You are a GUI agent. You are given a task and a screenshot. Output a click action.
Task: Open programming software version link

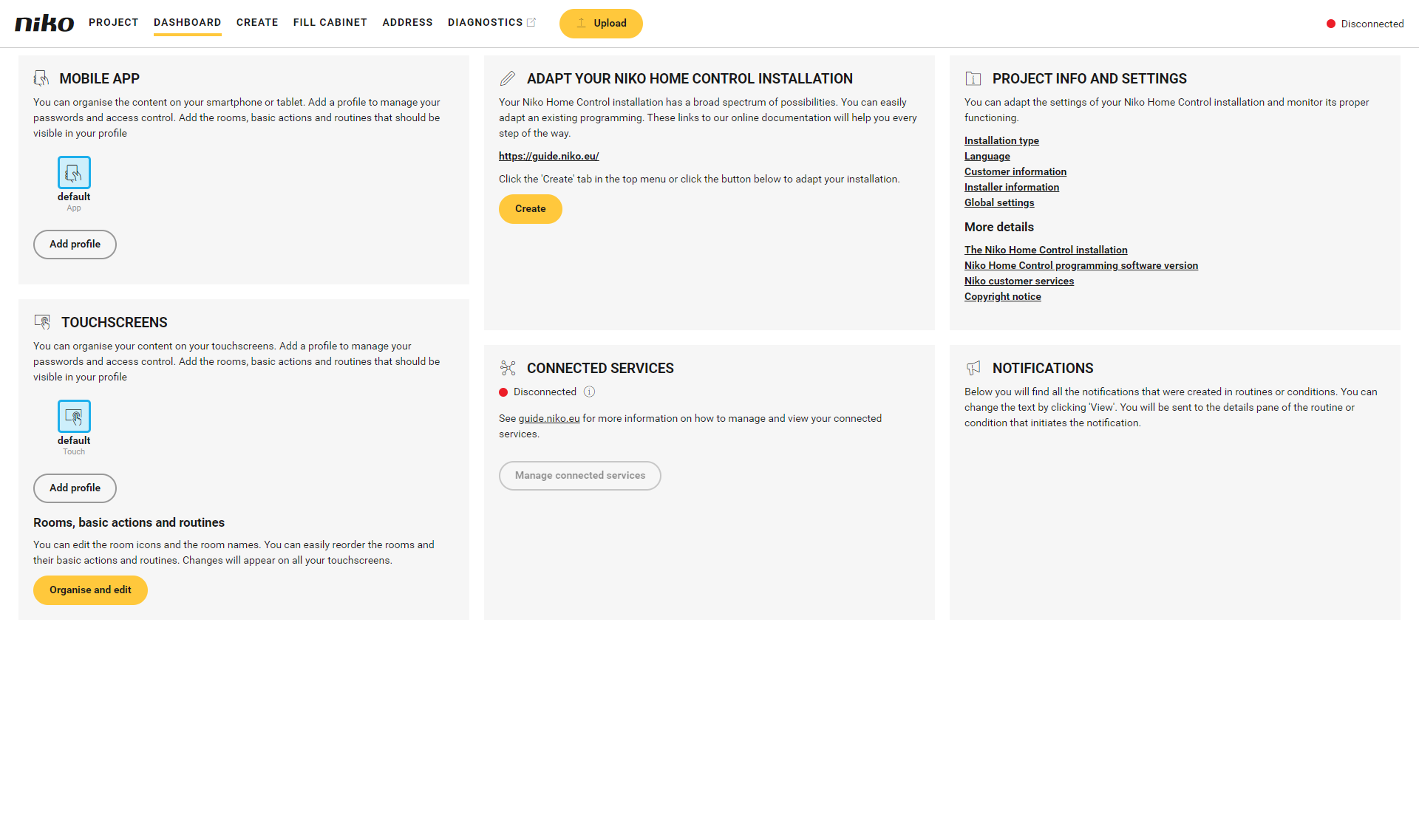[1081, 265]
